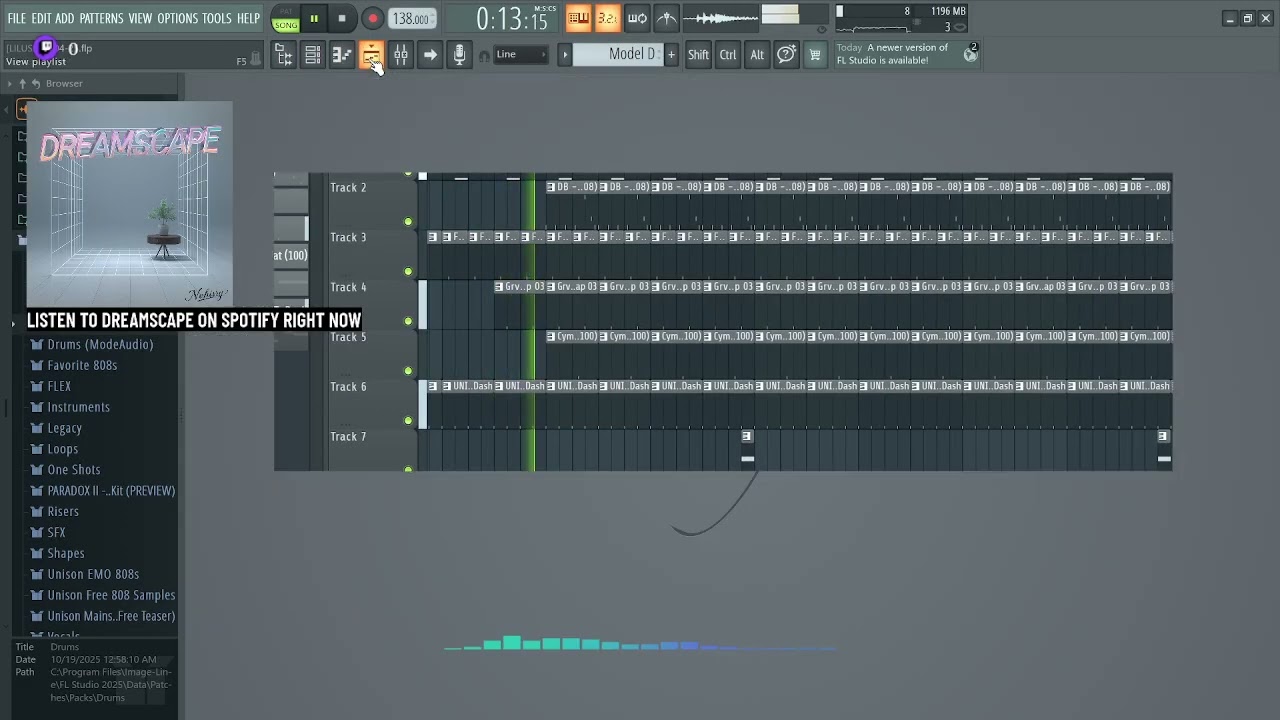
Task: Open the Risers folder
Action: click(x=62, y=512)
